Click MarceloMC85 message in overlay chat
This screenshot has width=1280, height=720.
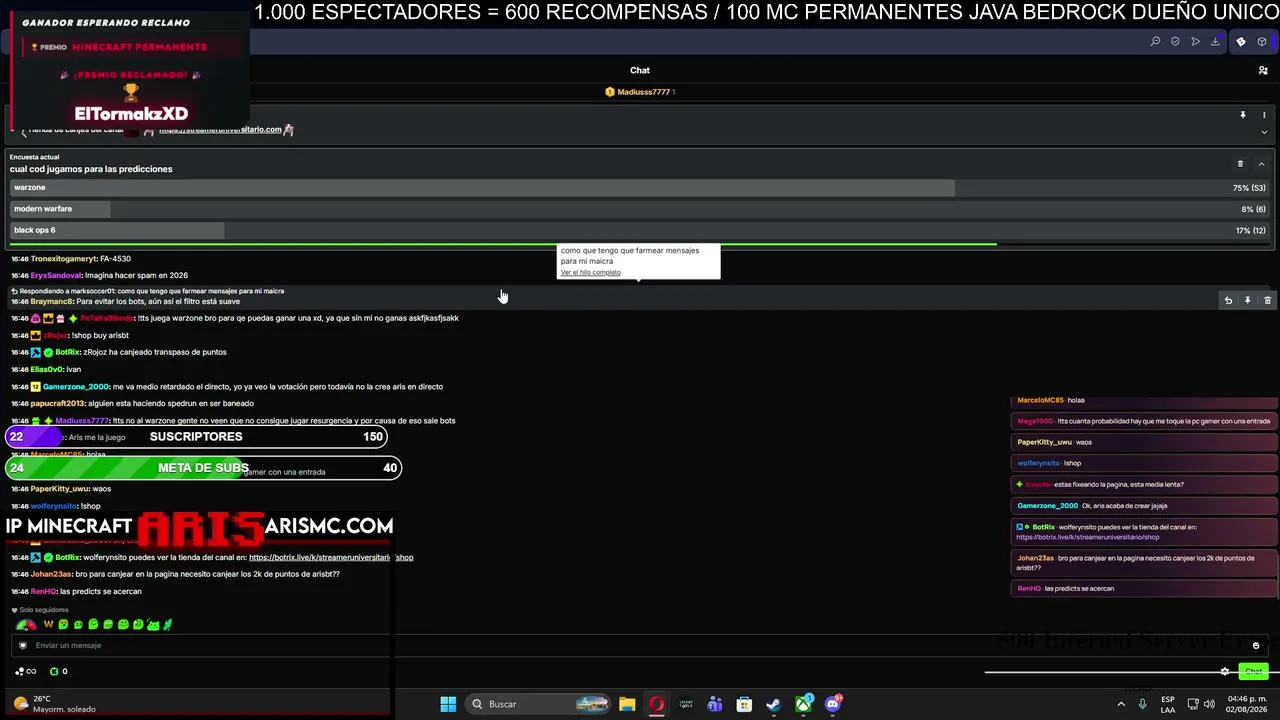coord(1143,400)
